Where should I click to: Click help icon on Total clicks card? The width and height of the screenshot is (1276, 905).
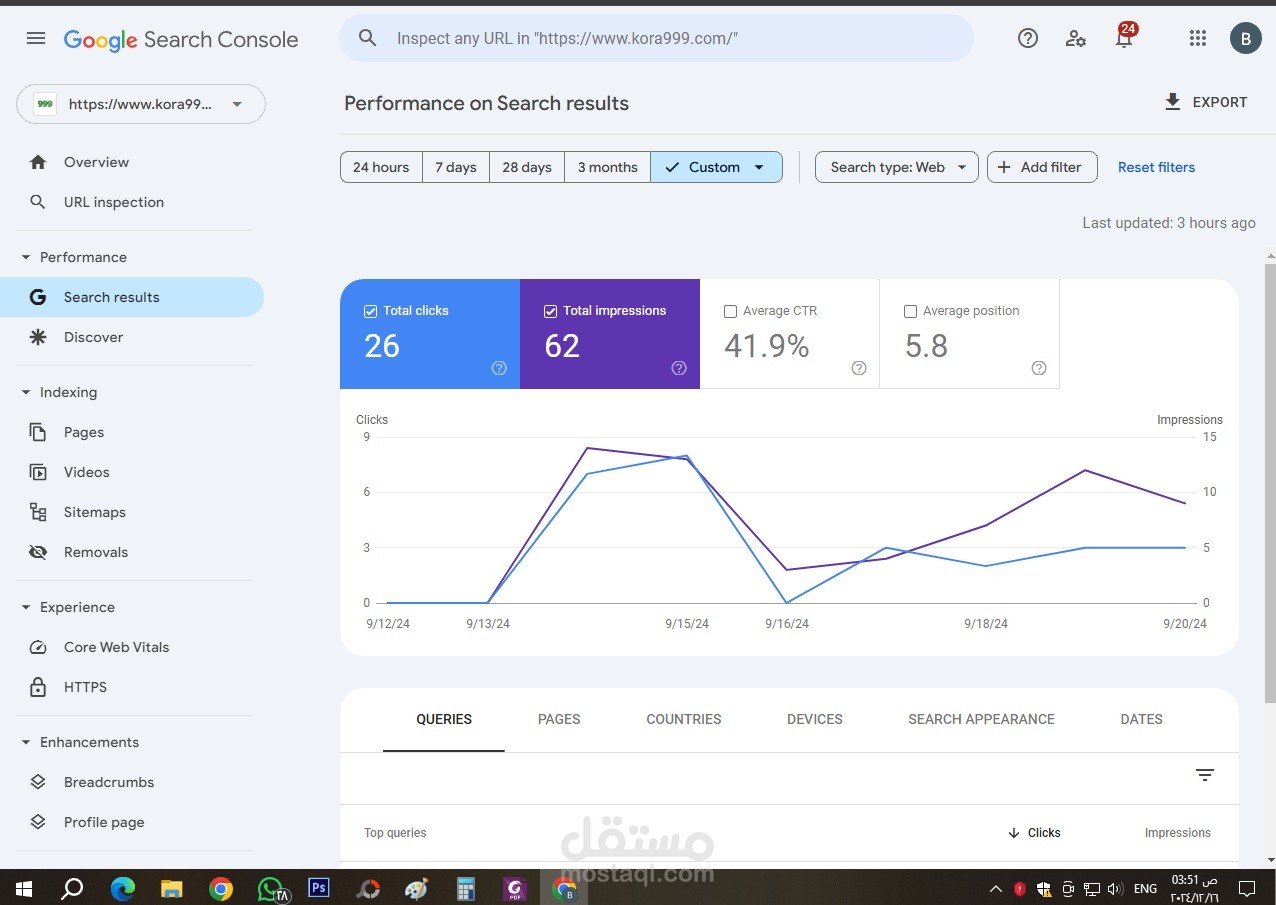[x=499, y=368]
